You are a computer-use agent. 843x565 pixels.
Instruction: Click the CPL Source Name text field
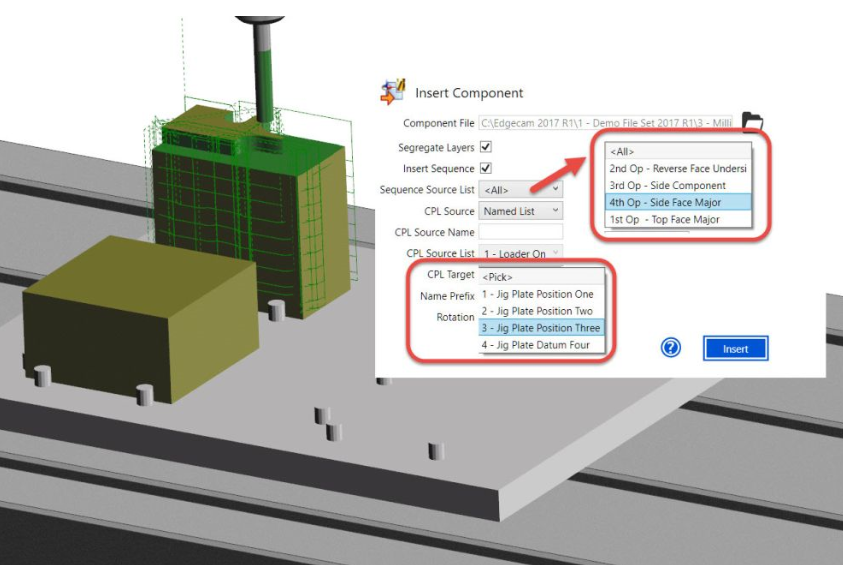click(x=521, y=233)
